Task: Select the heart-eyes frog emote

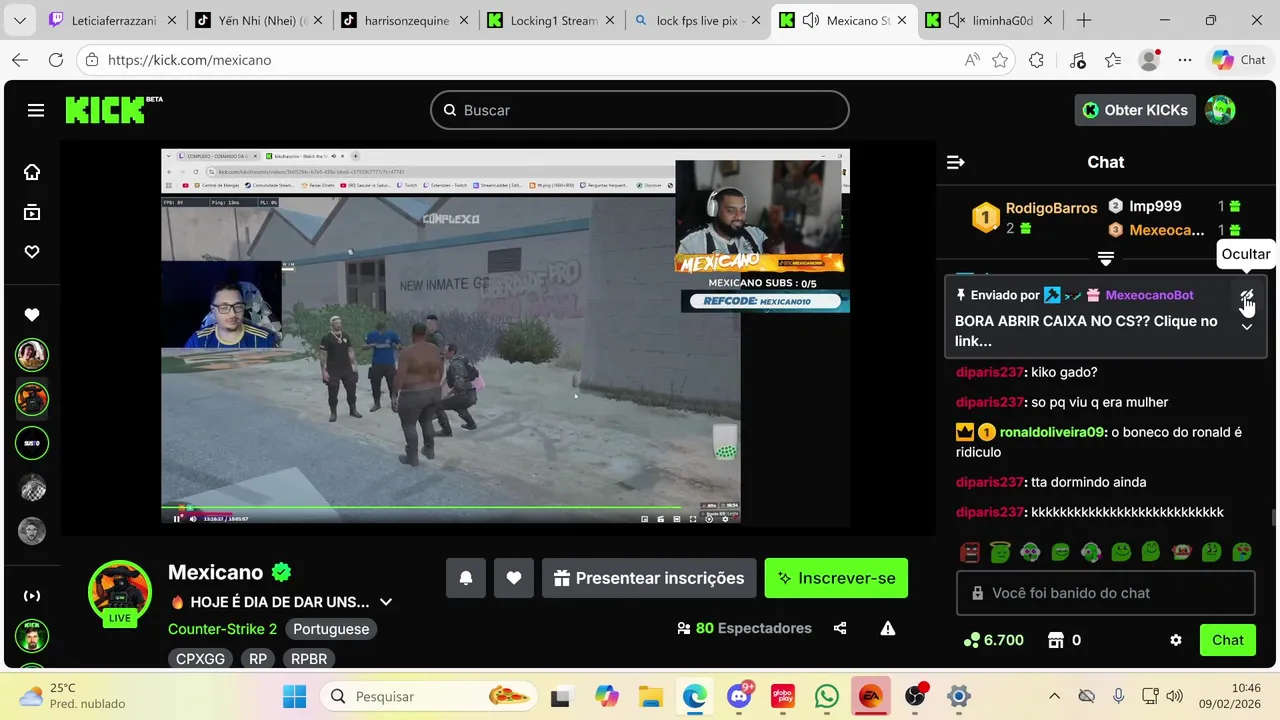Action: (1242, 552)
